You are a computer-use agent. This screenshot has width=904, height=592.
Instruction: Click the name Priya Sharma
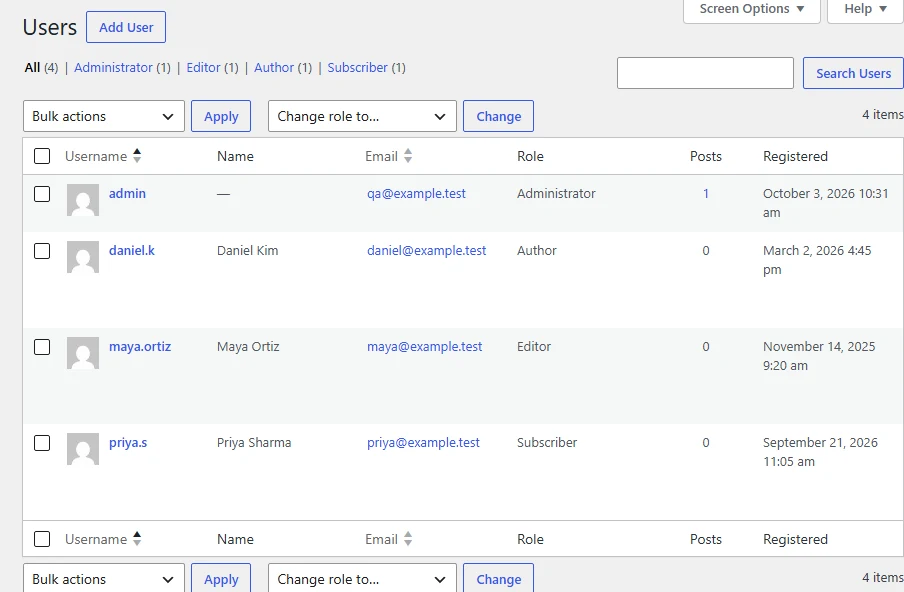pos(254,443)
